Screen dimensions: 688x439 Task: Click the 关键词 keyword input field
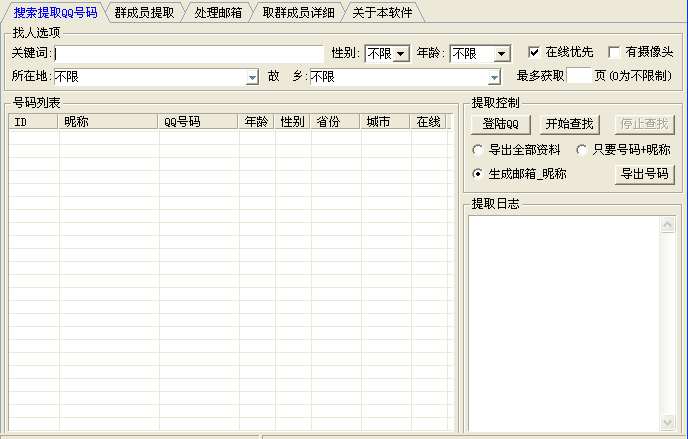189,54
